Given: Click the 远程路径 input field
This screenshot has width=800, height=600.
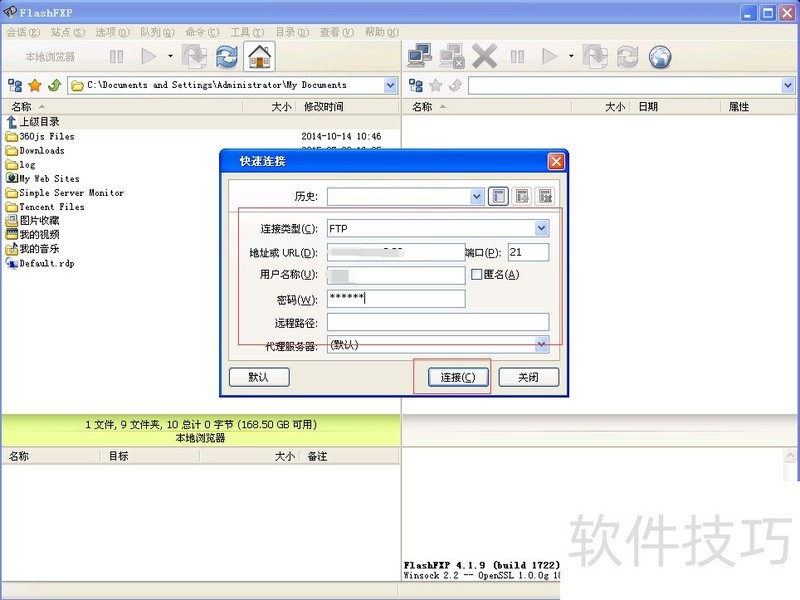Looking at the screenshot, I should 437,322.
